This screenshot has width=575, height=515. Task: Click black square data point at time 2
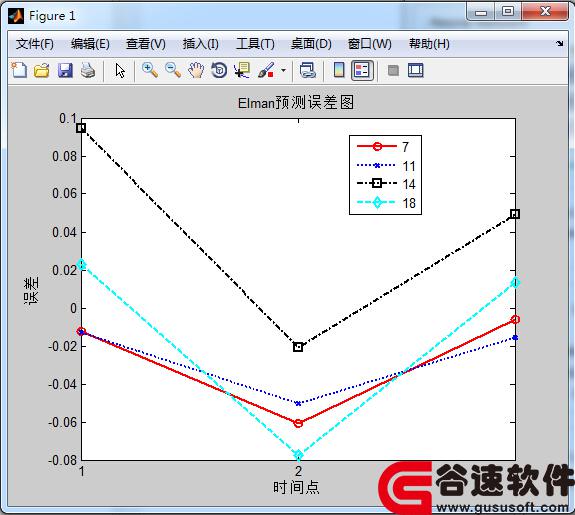(x=298, y=347)
